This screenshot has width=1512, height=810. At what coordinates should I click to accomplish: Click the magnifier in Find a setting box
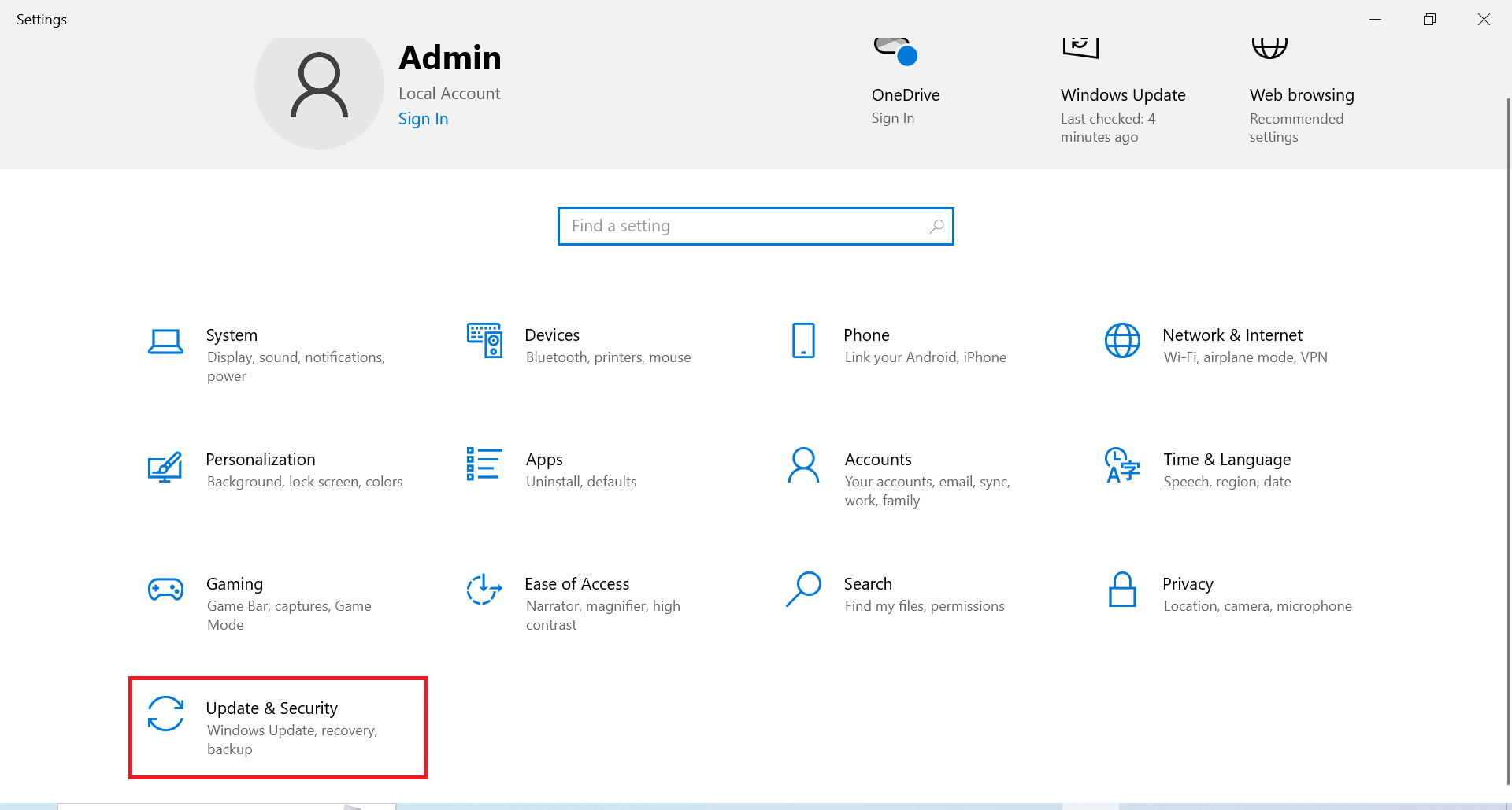[936, 227]
